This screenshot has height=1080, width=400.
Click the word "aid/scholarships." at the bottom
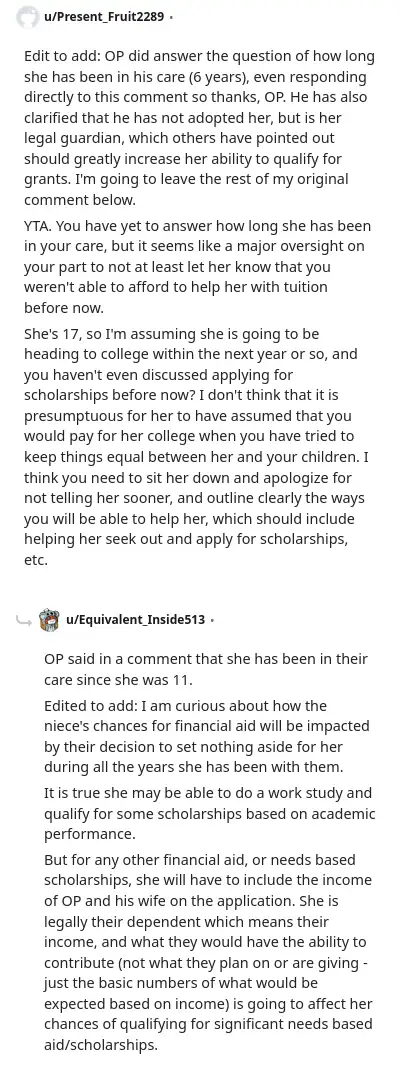101,1044
